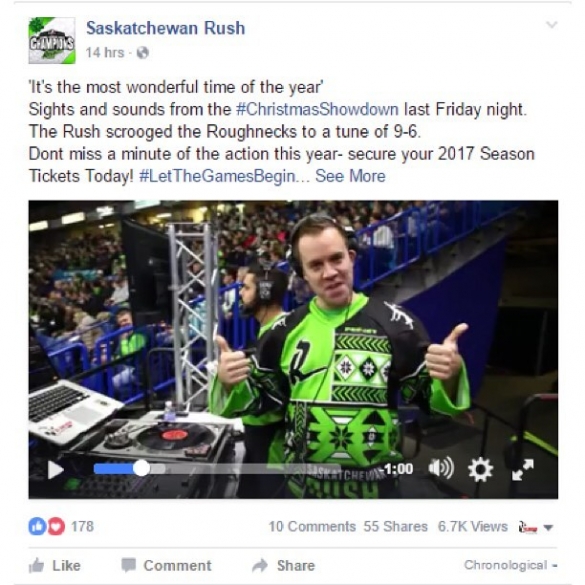Play the Christmas Showdown video
585x585 pixels.
(56, 470)
